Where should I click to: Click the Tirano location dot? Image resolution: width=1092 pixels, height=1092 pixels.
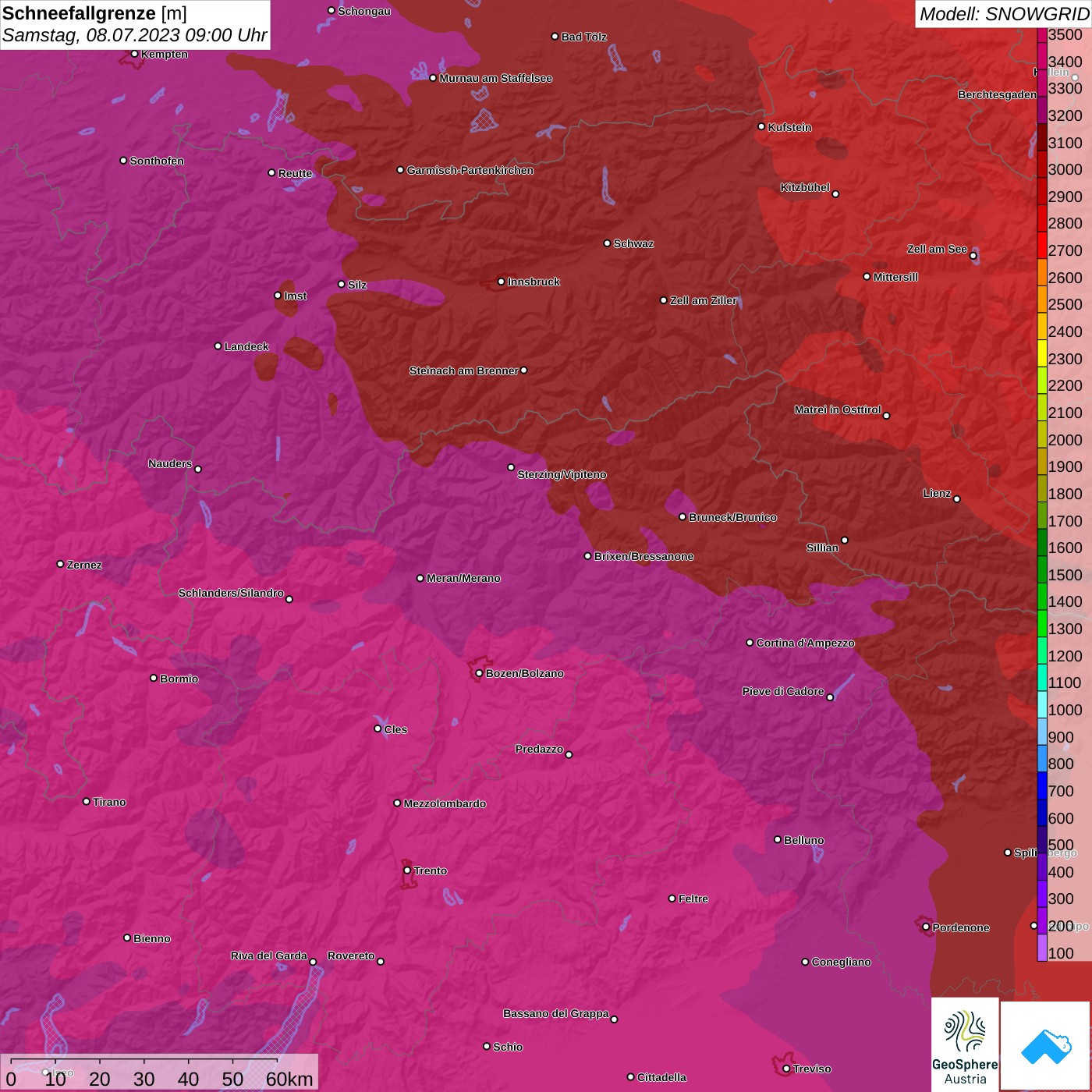click(87, 801)
